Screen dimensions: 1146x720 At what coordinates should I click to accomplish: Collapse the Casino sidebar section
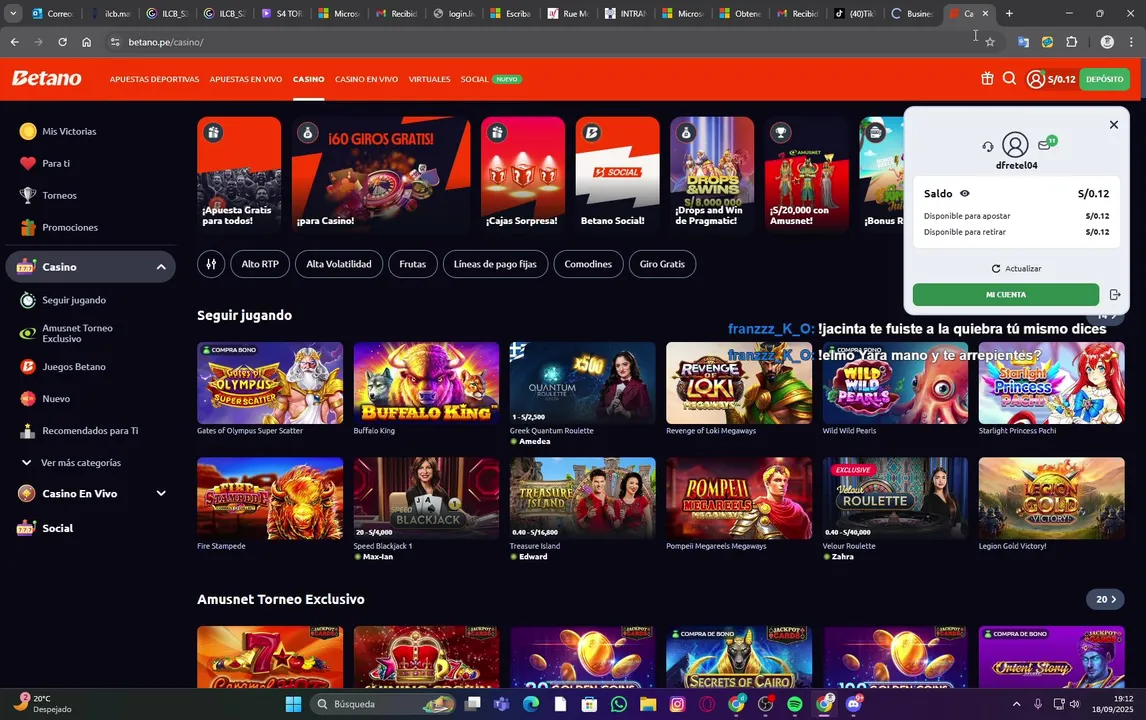click(x=161, y=267)
